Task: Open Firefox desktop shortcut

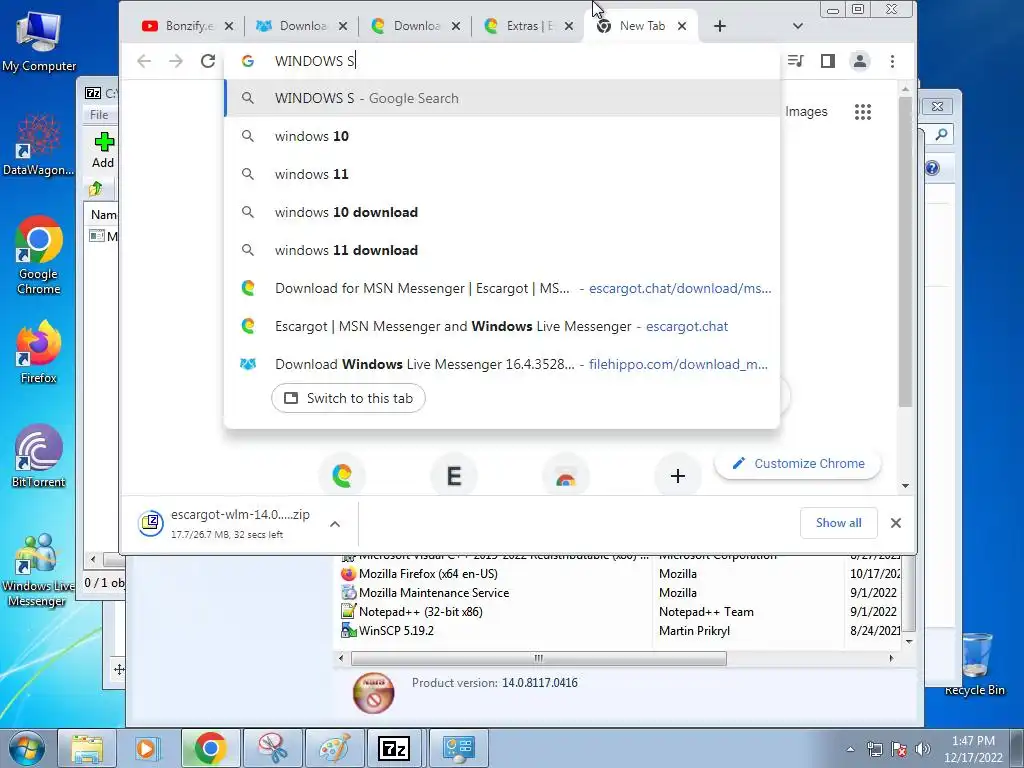Action: click(38, 351)
